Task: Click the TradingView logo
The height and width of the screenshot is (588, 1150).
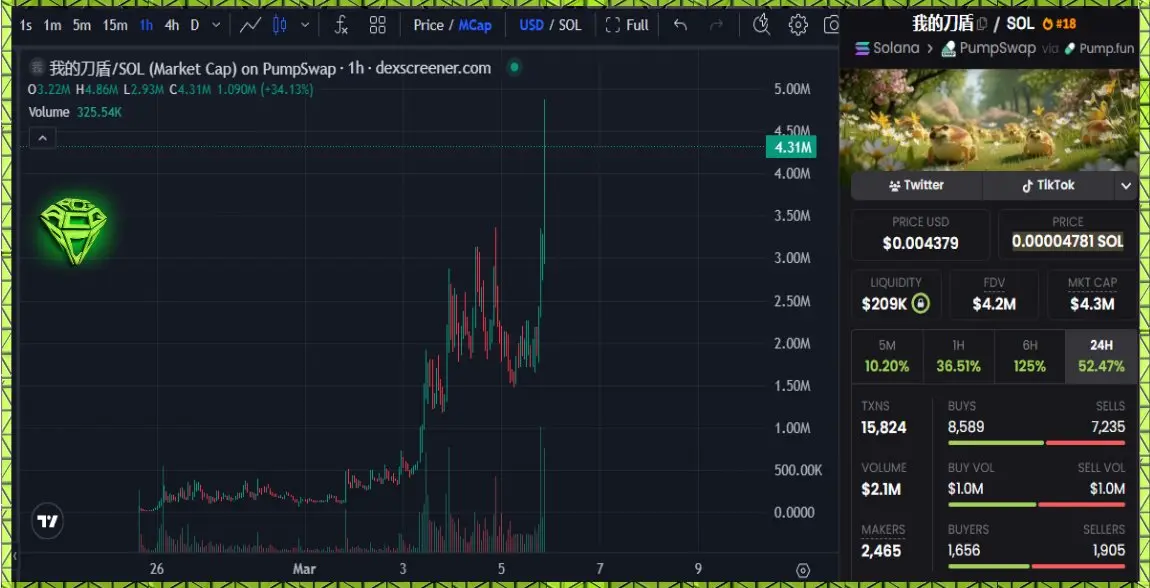Action: [48, 521]
